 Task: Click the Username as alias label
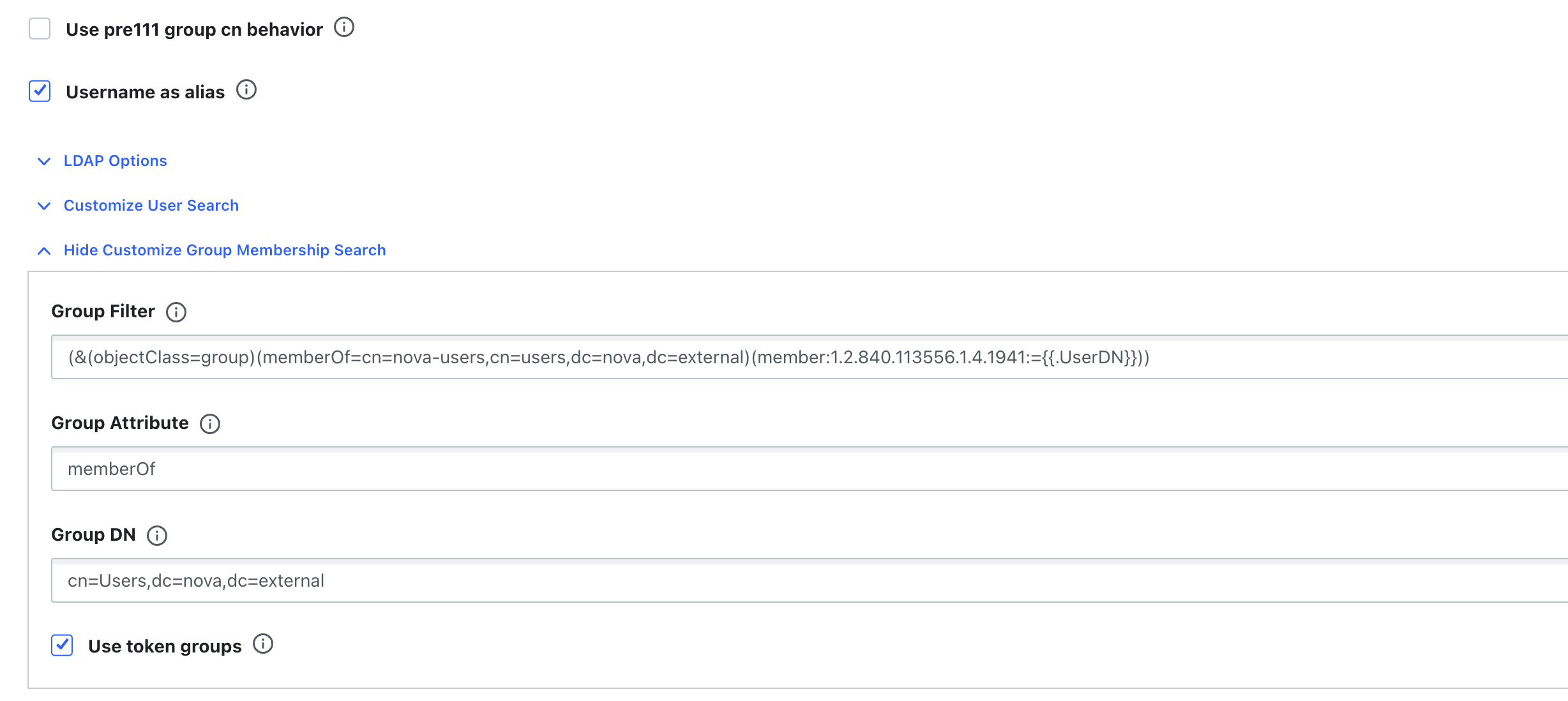point(145,92)
